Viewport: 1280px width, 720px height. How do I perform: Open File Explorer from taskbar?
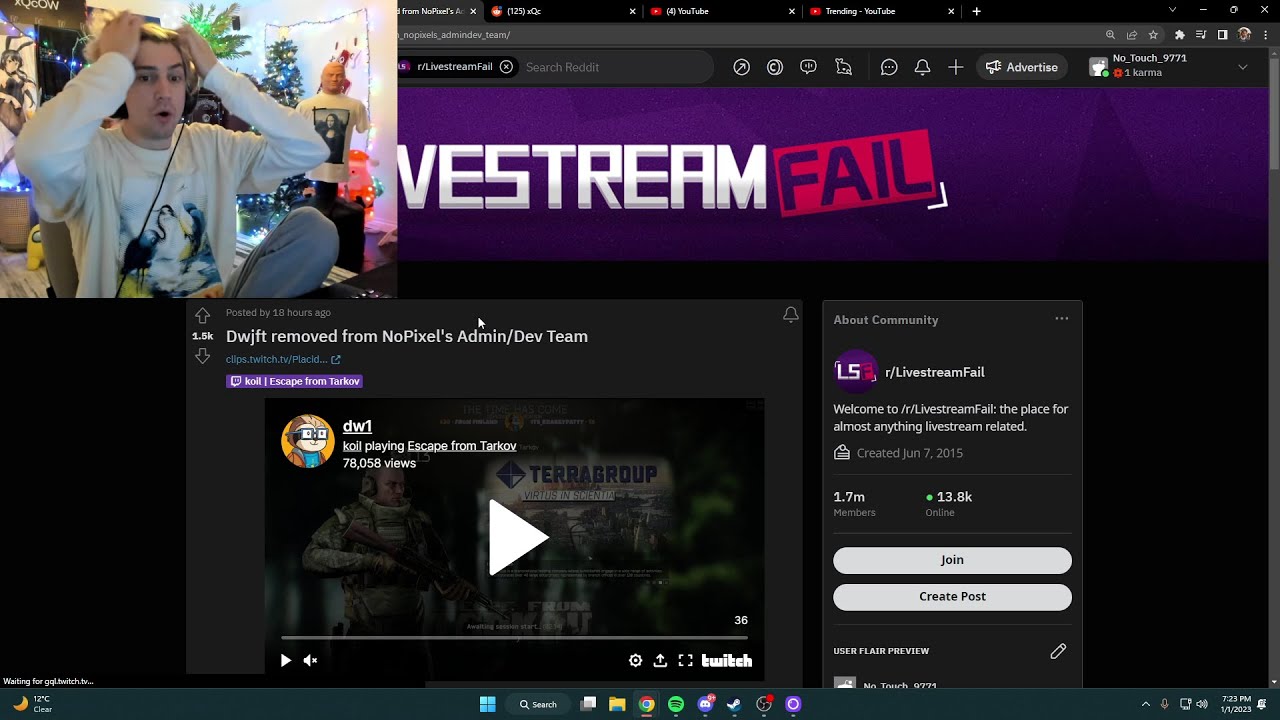click(617, 704)
